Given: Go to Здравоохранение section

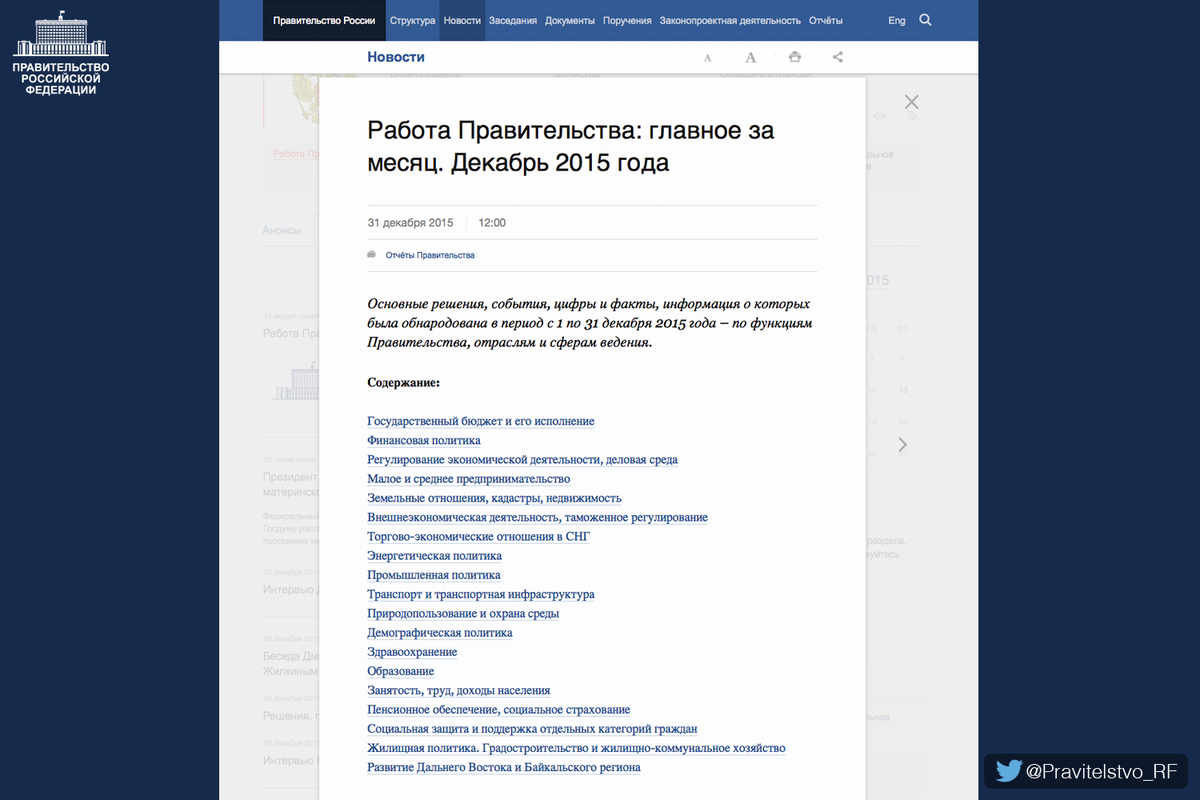Looking at the screenshot, I should click(412, 652).
